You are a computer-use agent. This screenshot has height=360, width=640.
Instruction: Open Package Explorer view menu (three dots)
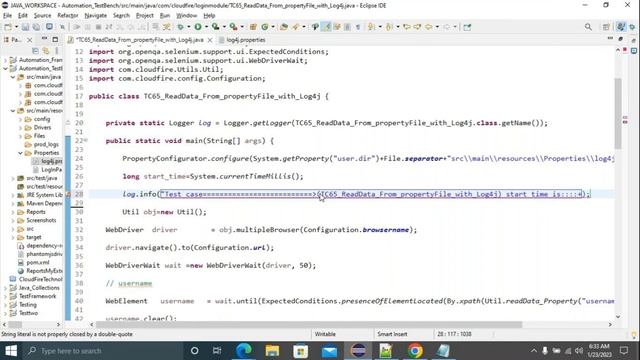pyautogui.click(x=56, y=51)
